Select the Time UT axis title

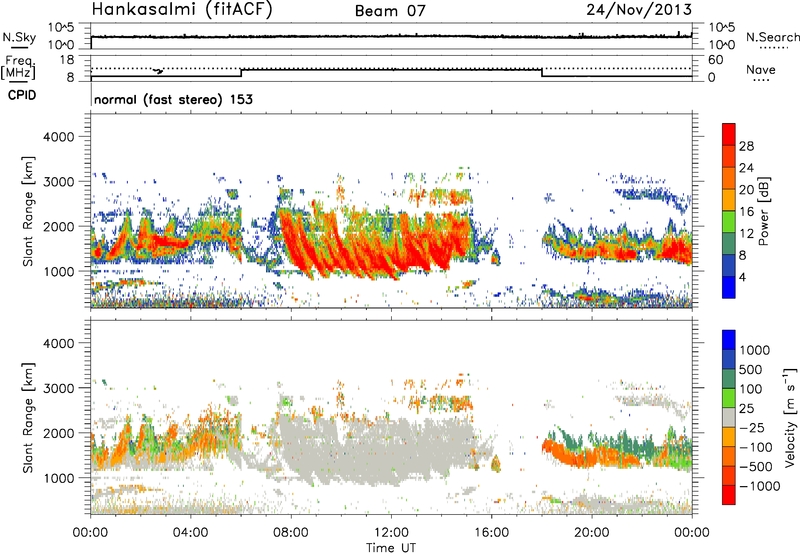coord(391,548)
